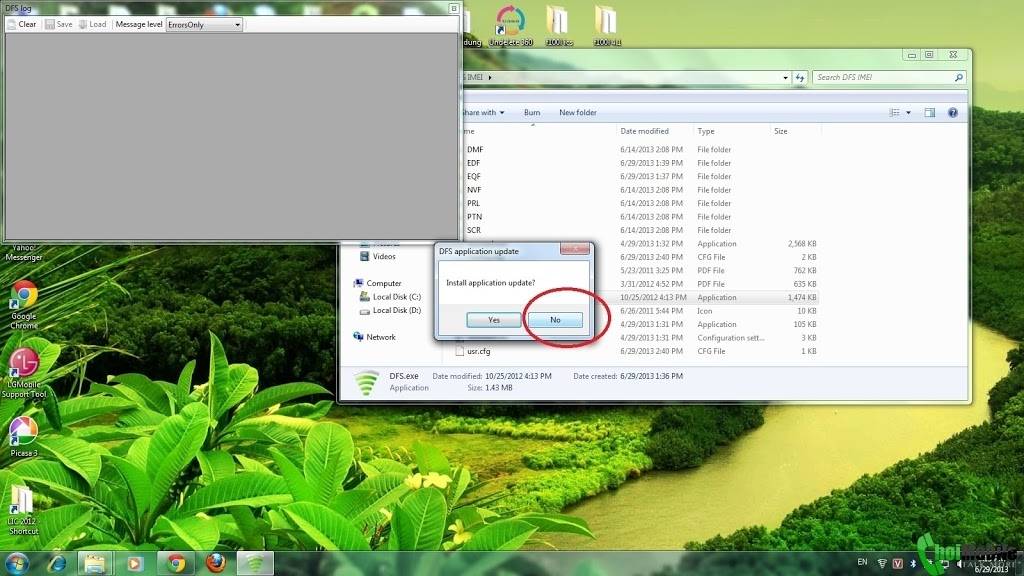
Task: Click the Burn button in Explorer toolbar
Action: [x=532, y=112]
